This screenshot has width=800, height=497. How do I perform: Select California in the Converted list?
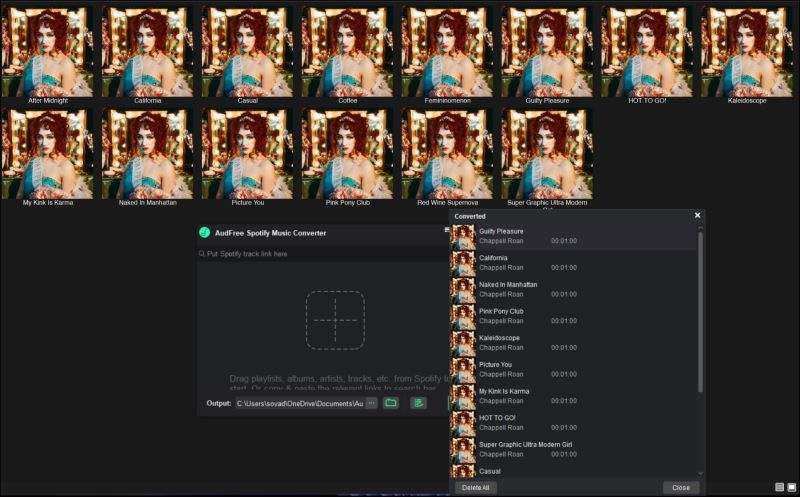(x=573, y=263)
